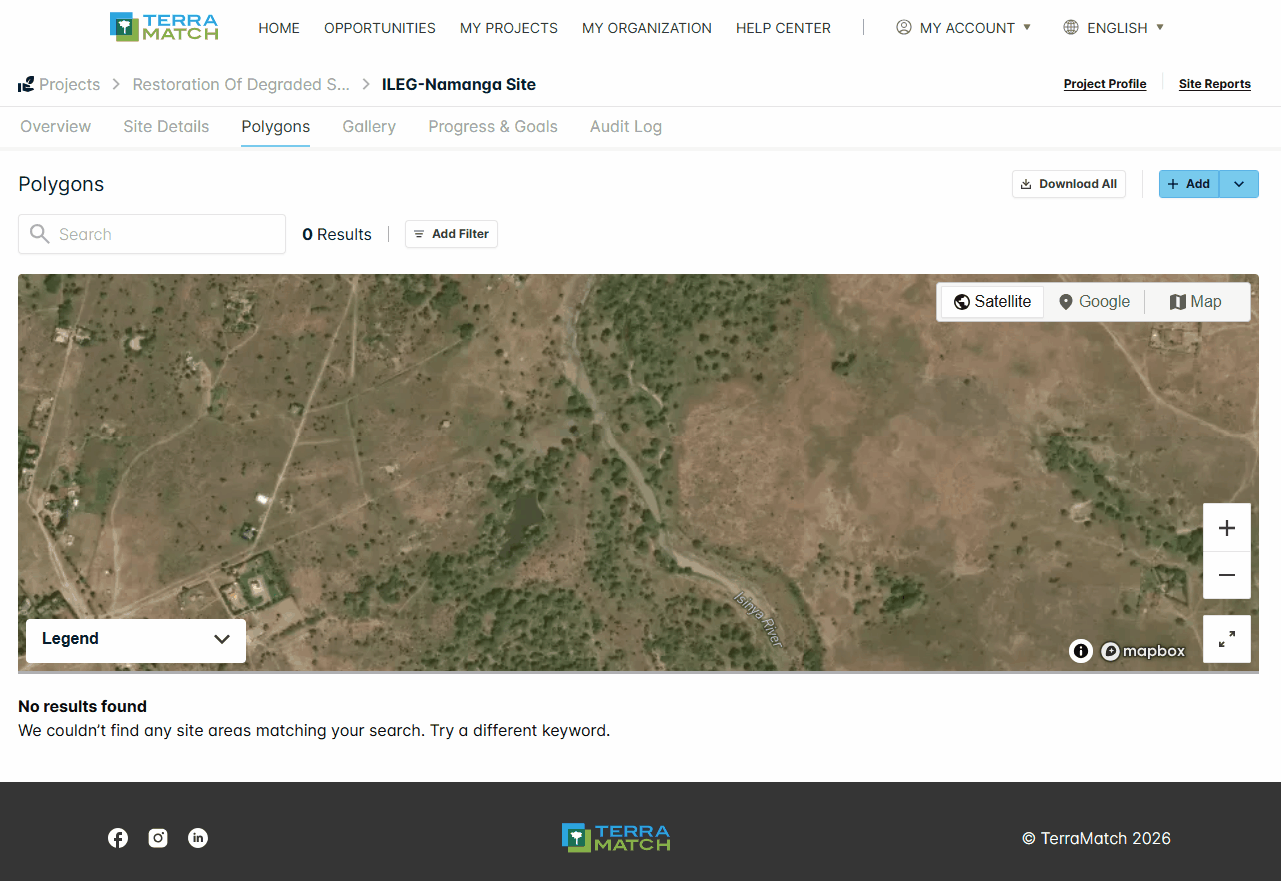Open the Facebook page icon

tap(118, 838)
